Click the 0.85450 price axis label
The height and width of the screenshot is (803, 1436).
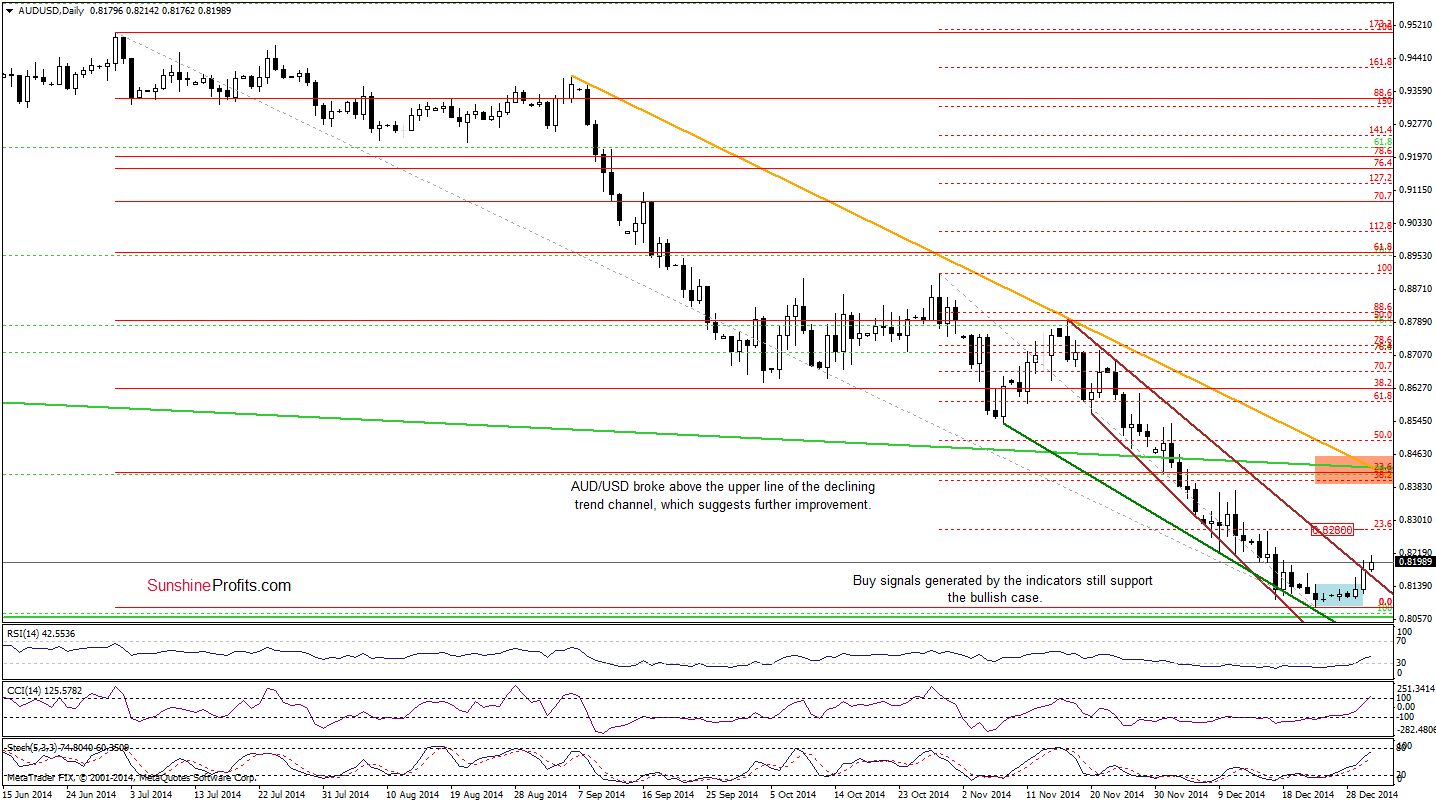click(1416, 421)
